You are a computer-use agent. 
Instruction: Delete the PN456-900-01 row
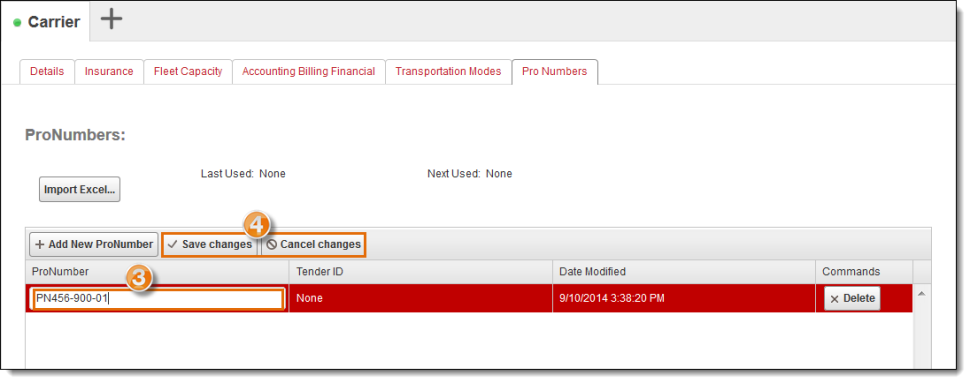[x=852, y=298]
